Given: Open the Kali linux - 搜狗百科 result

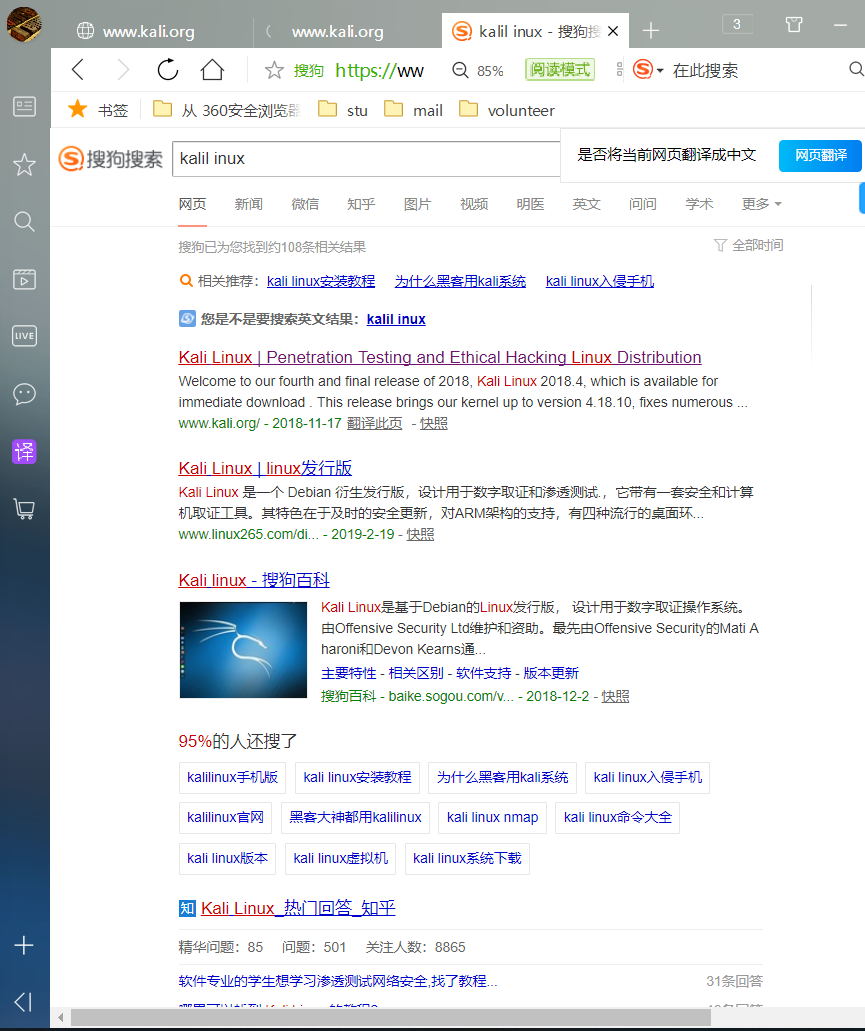Looking at the screenshot, I should pyautogui.click(x=254, y=580).
